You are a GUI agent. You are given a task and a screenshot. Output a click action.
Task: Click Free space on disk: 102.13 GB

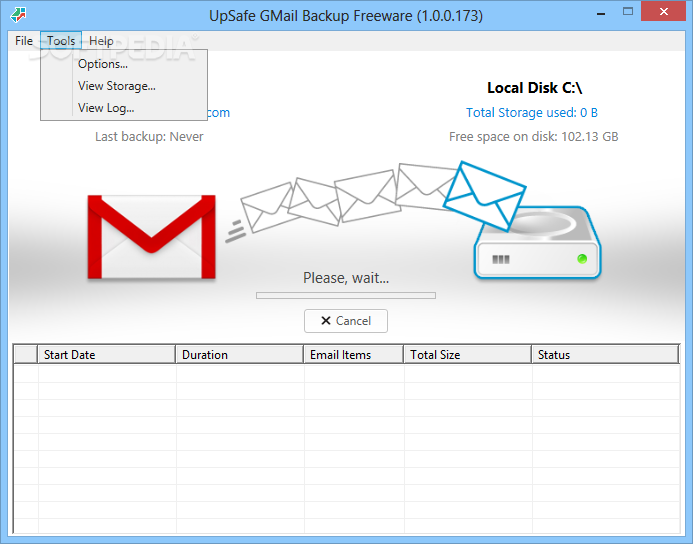533,137
